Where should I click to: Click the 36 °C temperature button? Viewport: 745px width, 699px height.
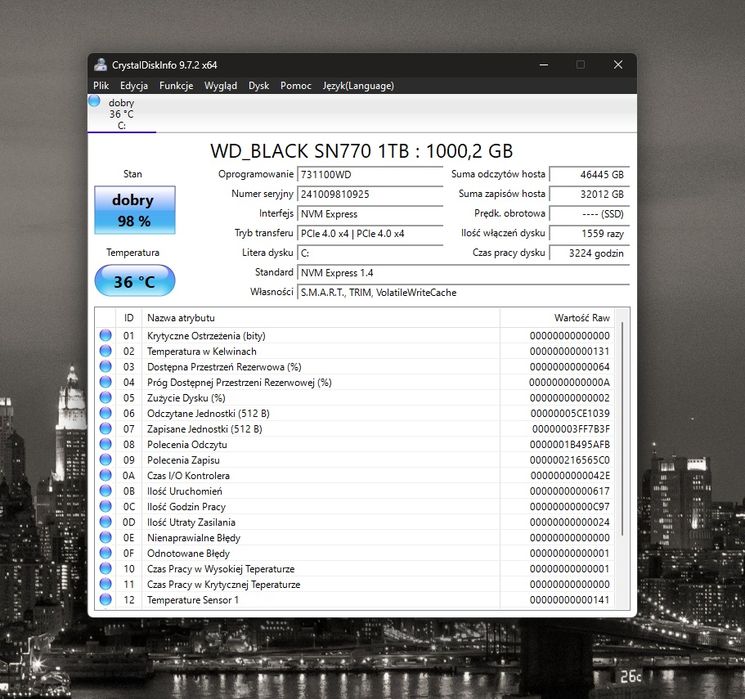(135, 281)
